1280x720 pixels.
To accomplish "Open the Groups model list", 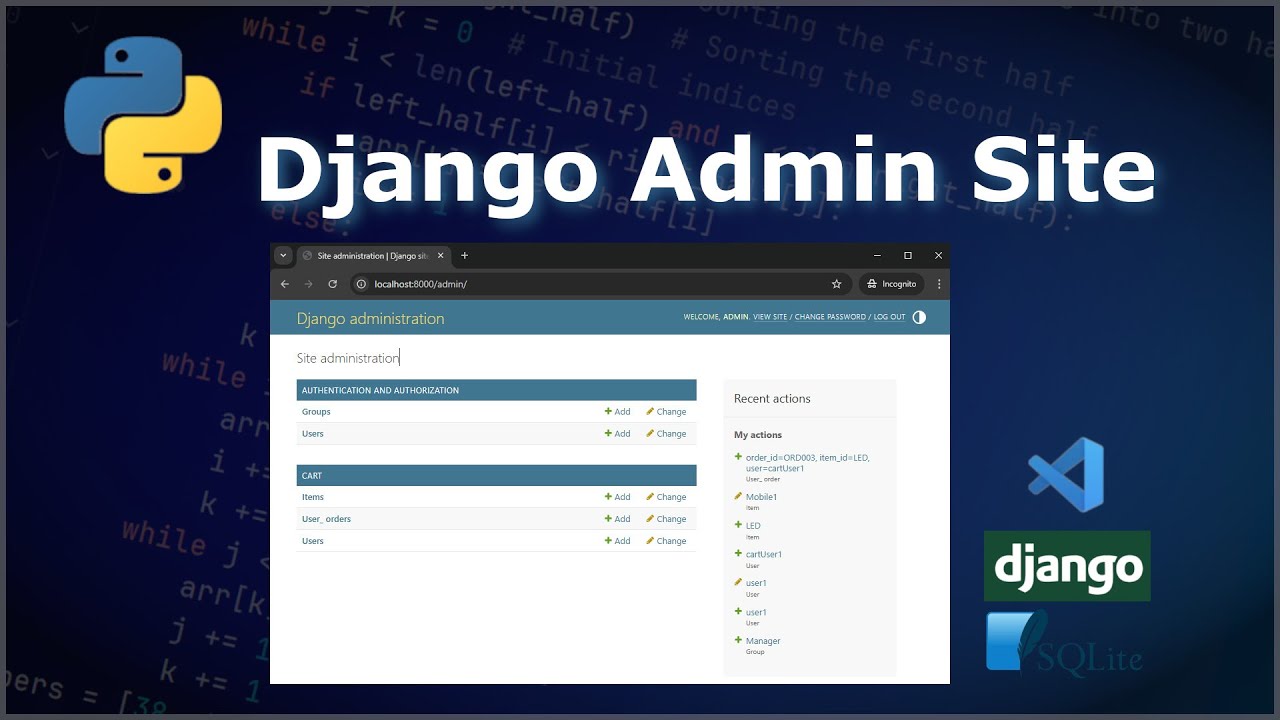I will point(316,412).
